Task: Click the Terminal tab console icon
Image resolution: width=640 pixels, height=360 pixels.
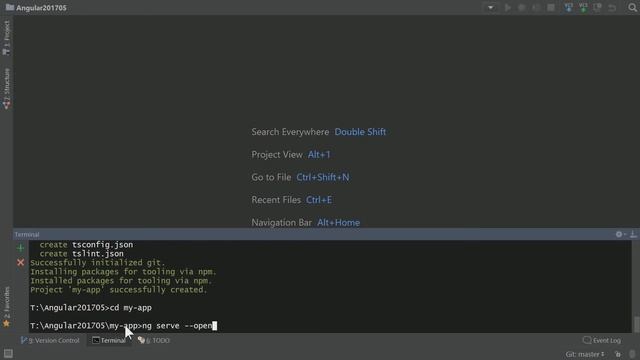Action: pyautogui.click(x=96, y=340)
